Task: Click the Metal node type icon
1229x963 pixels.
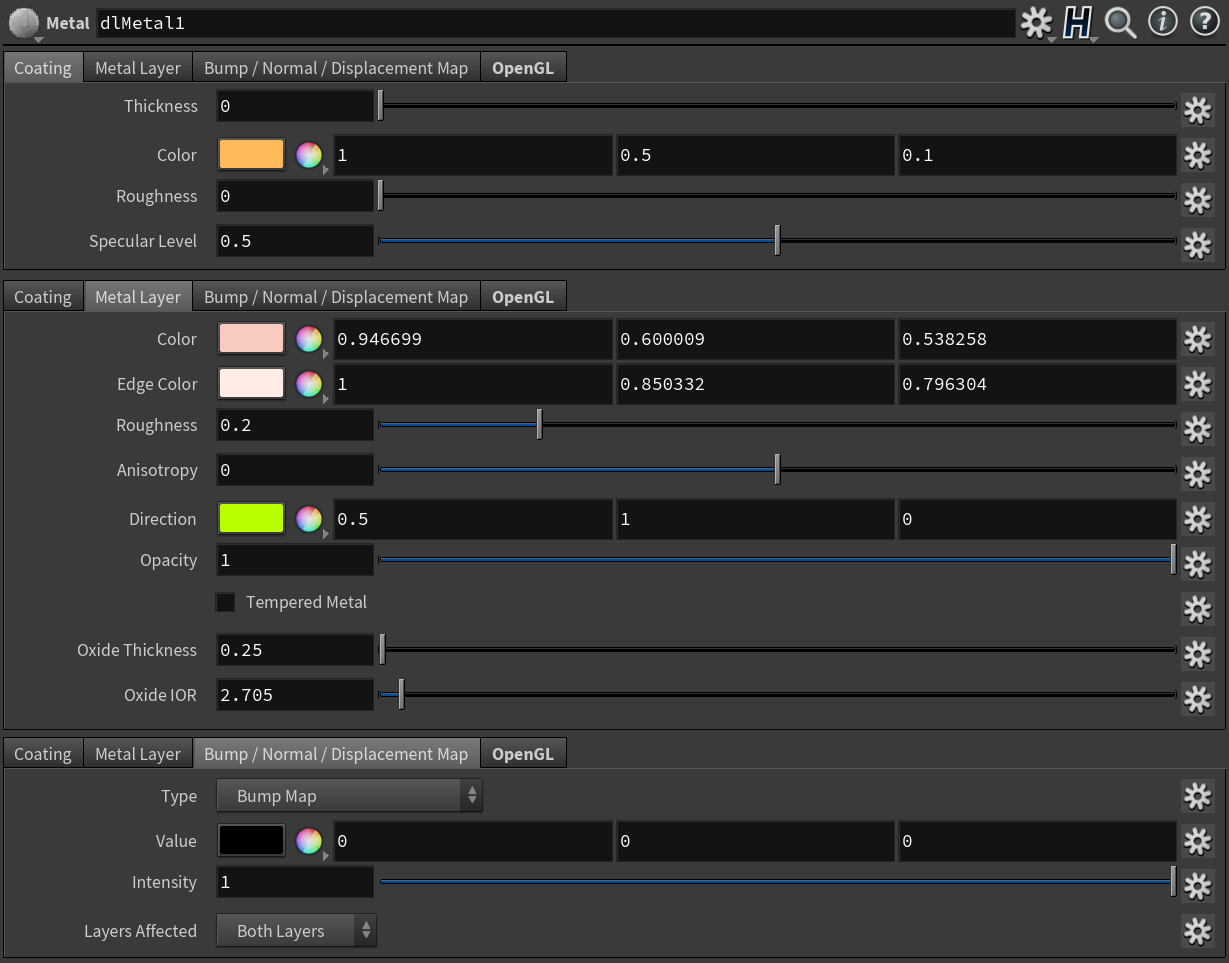Action: tap(23, 22)
